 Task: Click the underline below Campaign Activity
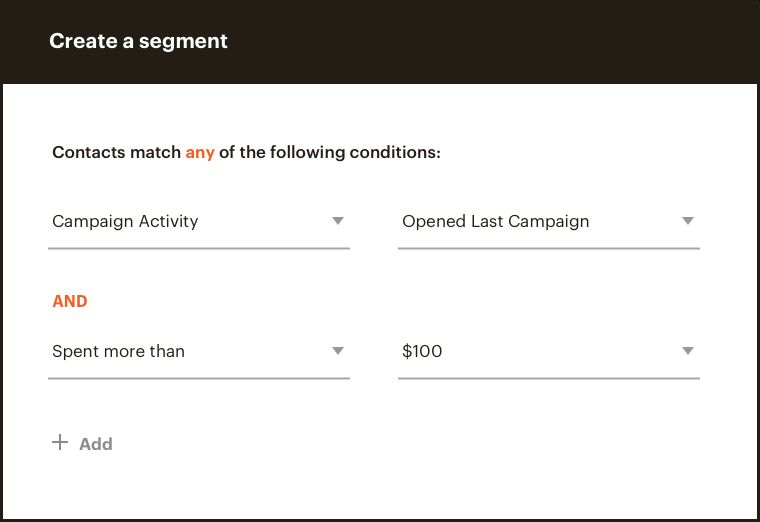[198, 247]
